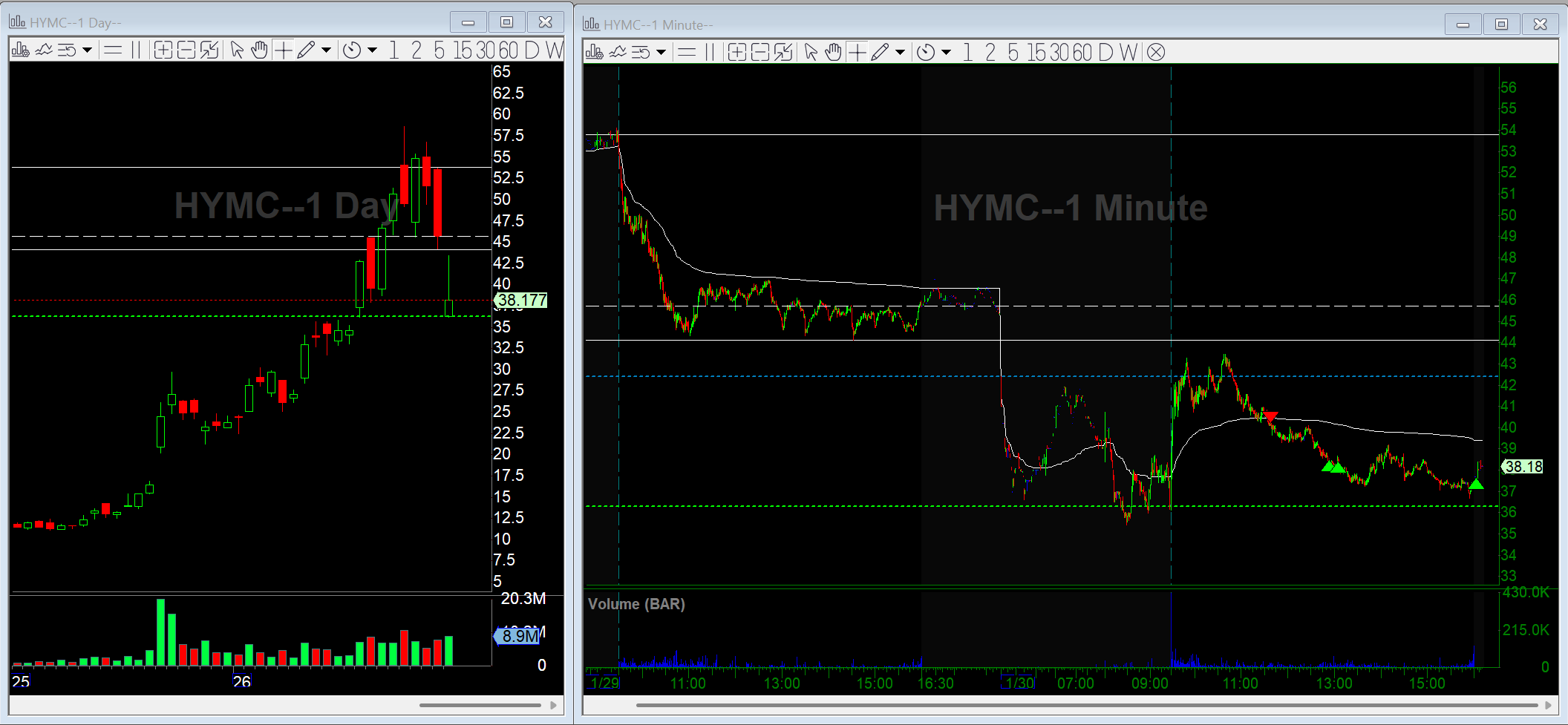
Task: Expand the undo-list dropdown in the Minute window
Action: [x=661, y=52]
